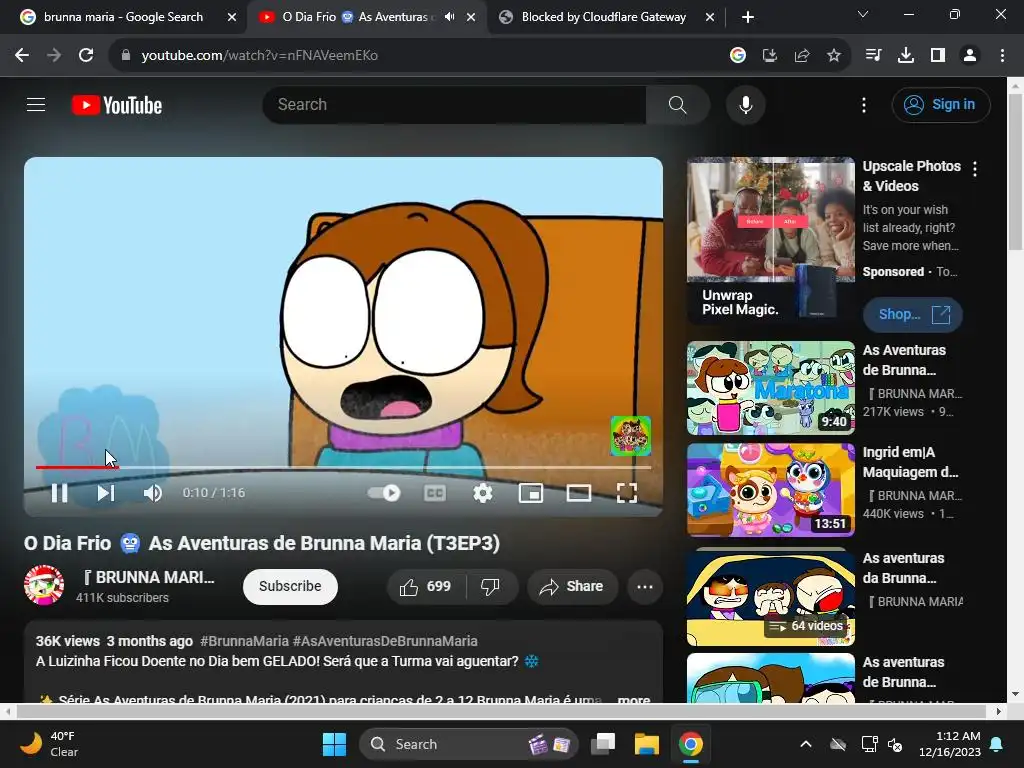Open the #AsAventurasDeBrunnaMaria hashtag
This screenshot has width=1024, height=768.
coord(385,641)
